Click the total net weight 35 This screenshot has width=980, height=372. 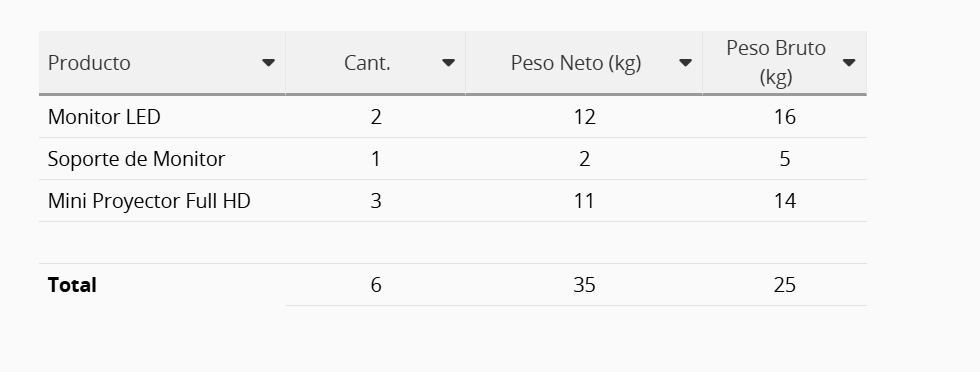(x=584, y=285)
